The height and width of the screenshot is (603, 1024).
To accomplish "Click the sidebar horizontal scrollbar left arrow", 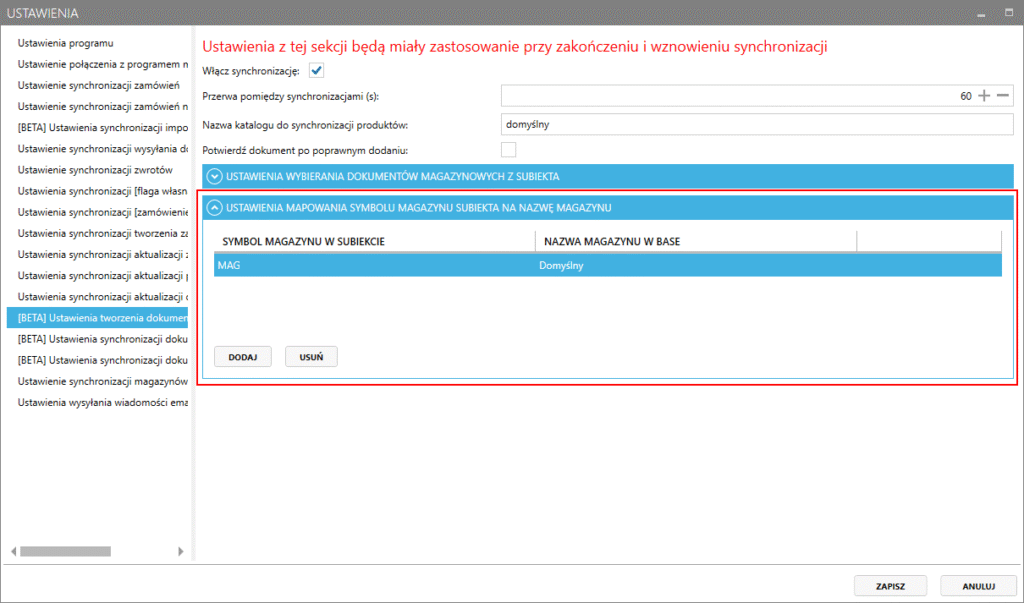I will (14, 551).
